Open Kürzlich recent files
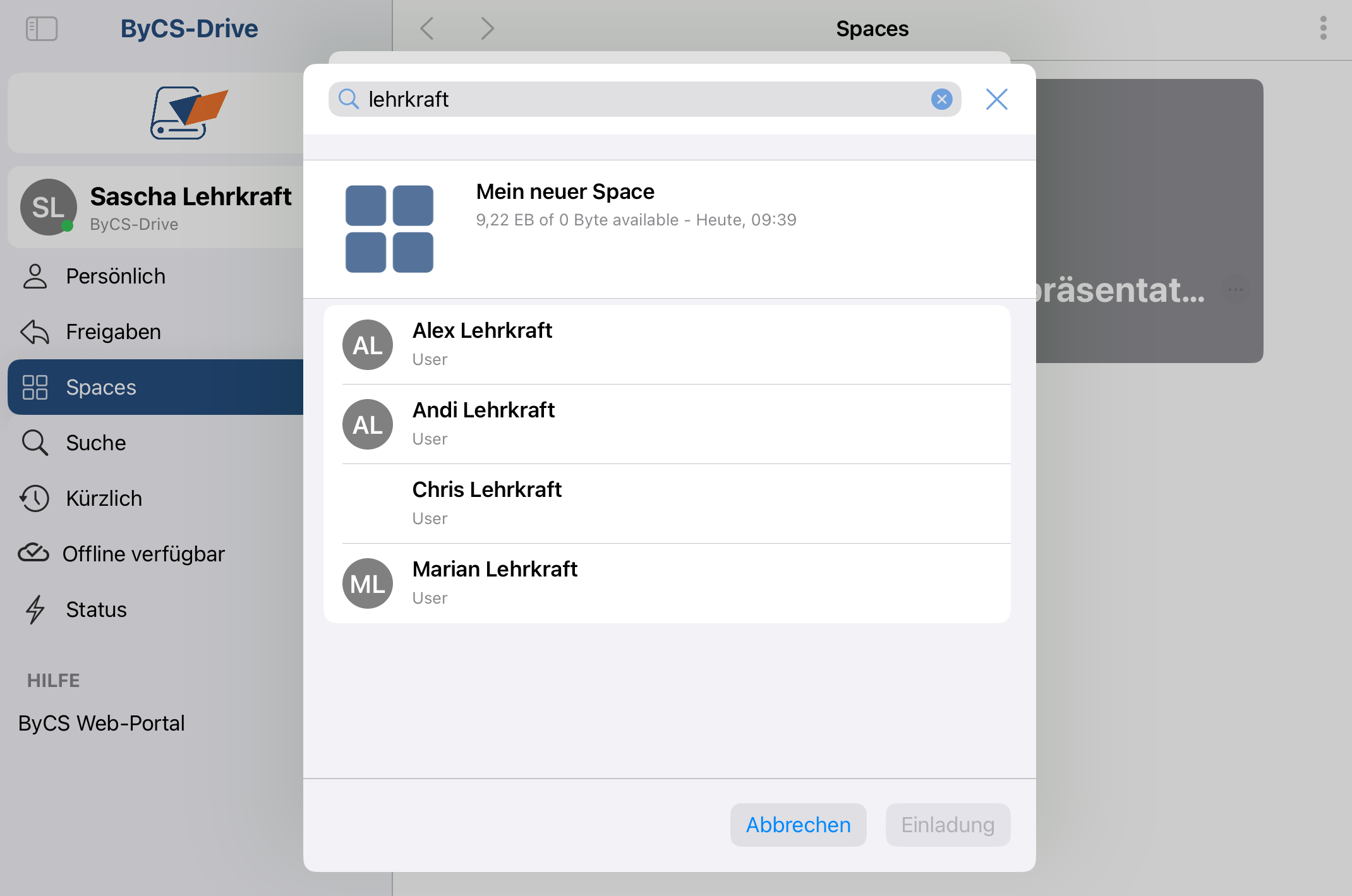This screenshot has width=1352, height=896. click(x=104, y=498)
